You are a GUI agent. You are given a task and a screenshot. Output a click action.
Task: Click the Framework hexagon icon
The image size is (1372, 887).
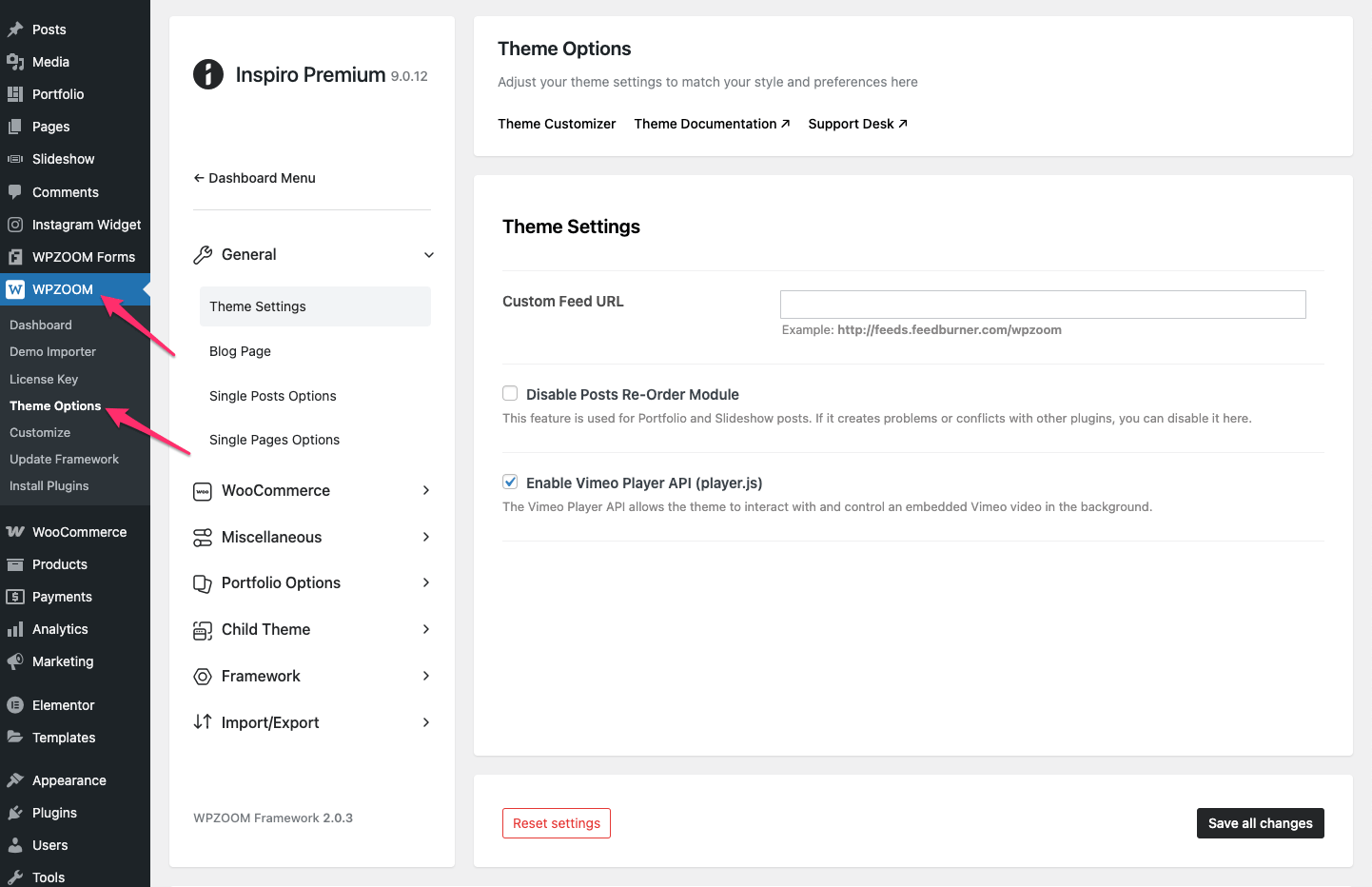pos(203,677)
